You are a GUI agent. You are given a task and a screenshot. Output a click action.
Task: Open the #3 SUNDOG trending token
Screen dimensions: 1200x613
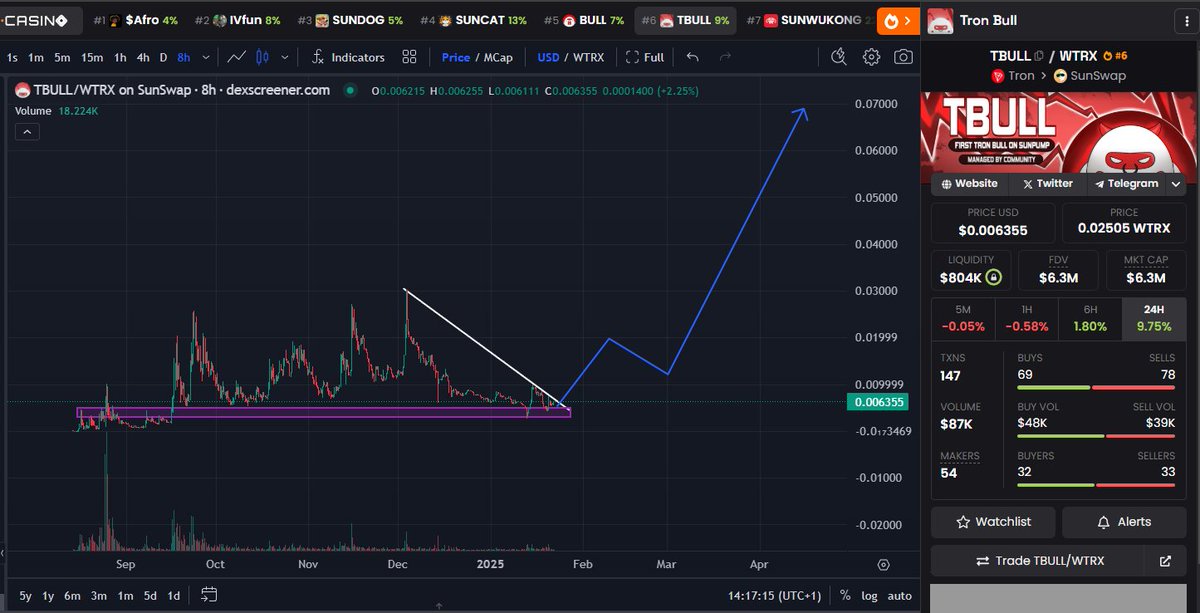[x=350, y=20]
